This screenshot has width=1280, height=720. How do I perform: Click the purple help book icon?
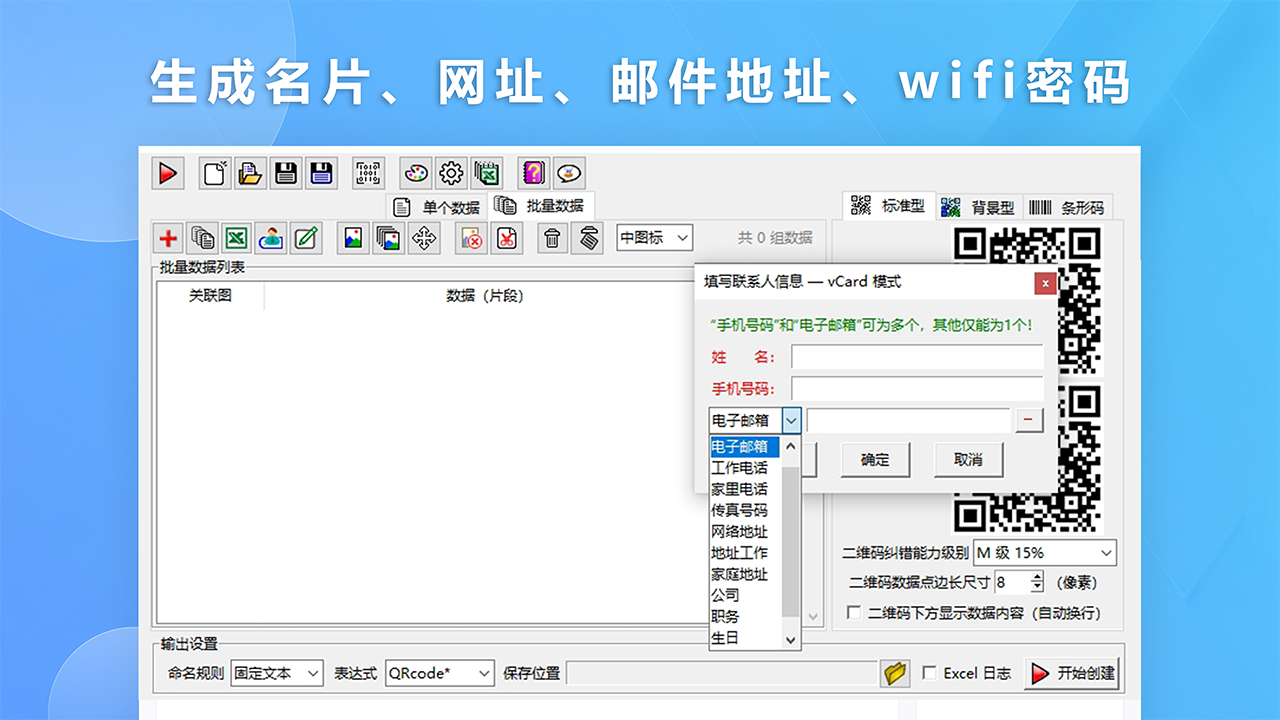[x=534, y=173]
